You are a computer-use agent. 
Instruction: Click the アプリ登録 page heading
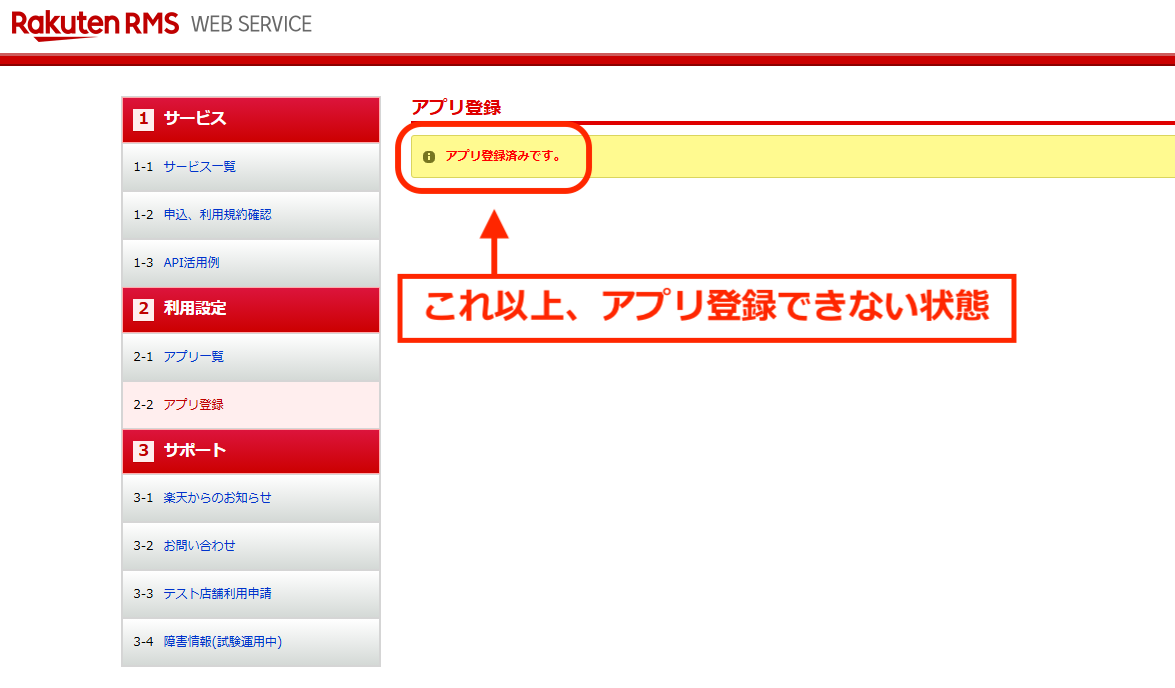point(456,108)
